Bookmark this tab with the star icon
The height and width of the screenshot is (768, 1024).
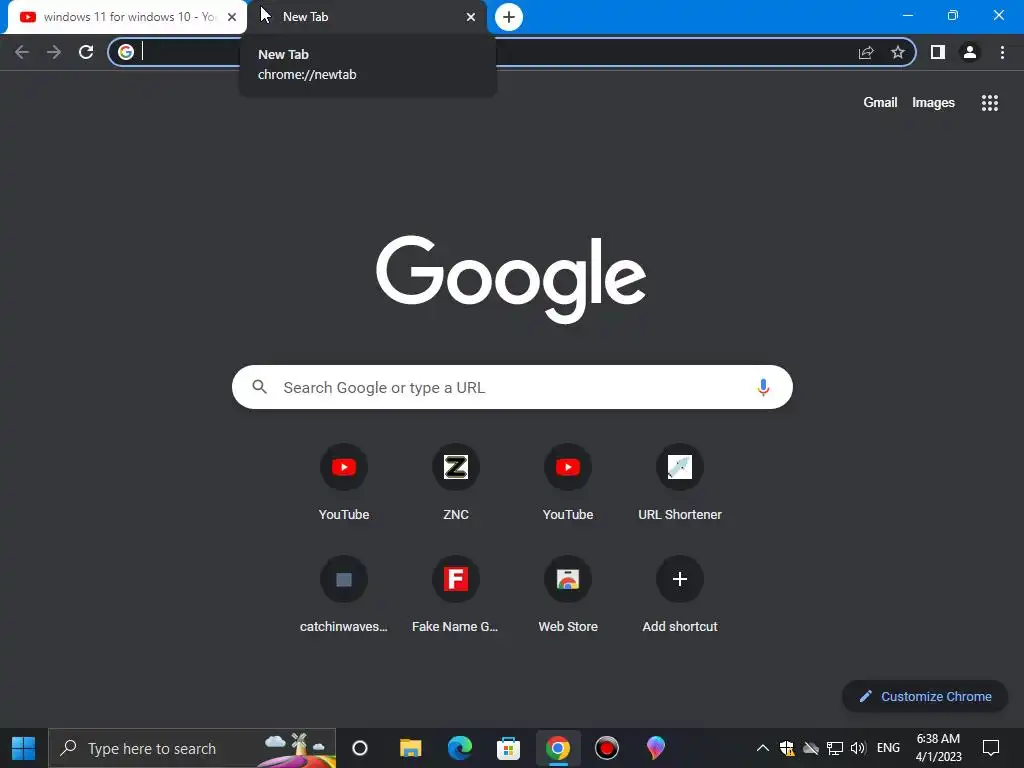(898, 52)
